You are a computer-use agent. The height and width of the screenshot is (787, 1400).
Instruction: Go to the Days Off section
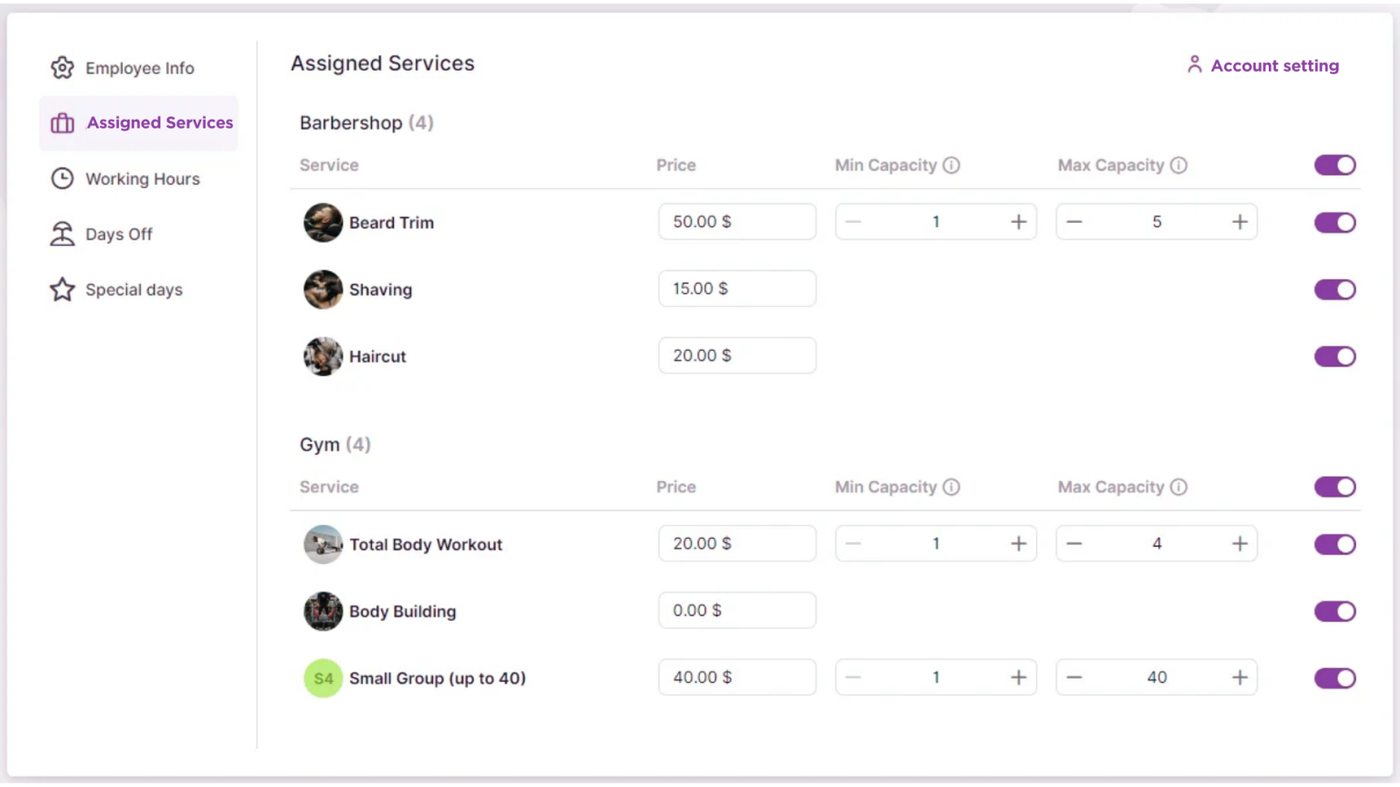(x=119, y=234)
